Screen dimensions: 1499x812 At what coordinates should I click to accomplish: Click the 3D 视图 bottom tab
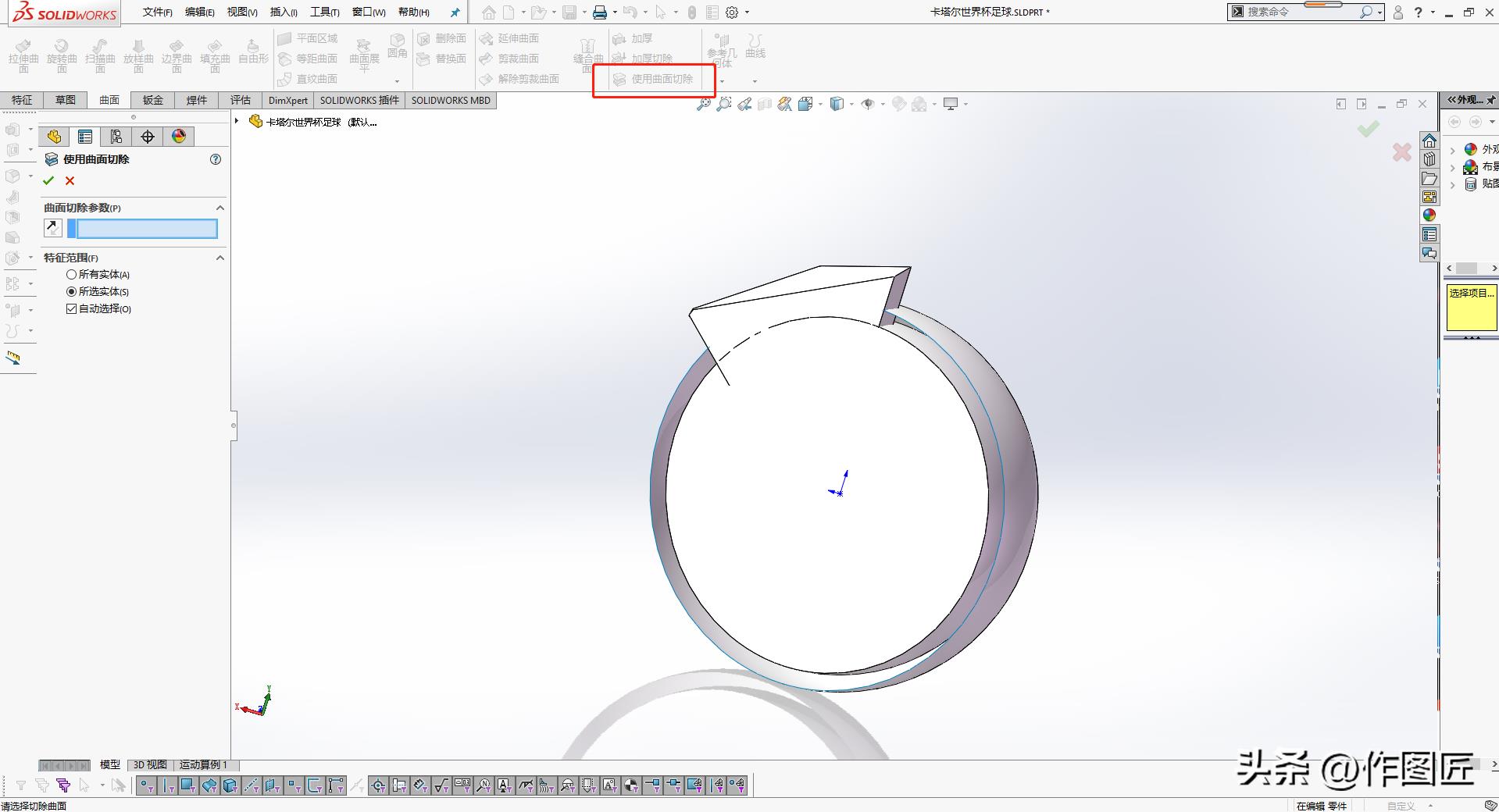tap(150, 764)
